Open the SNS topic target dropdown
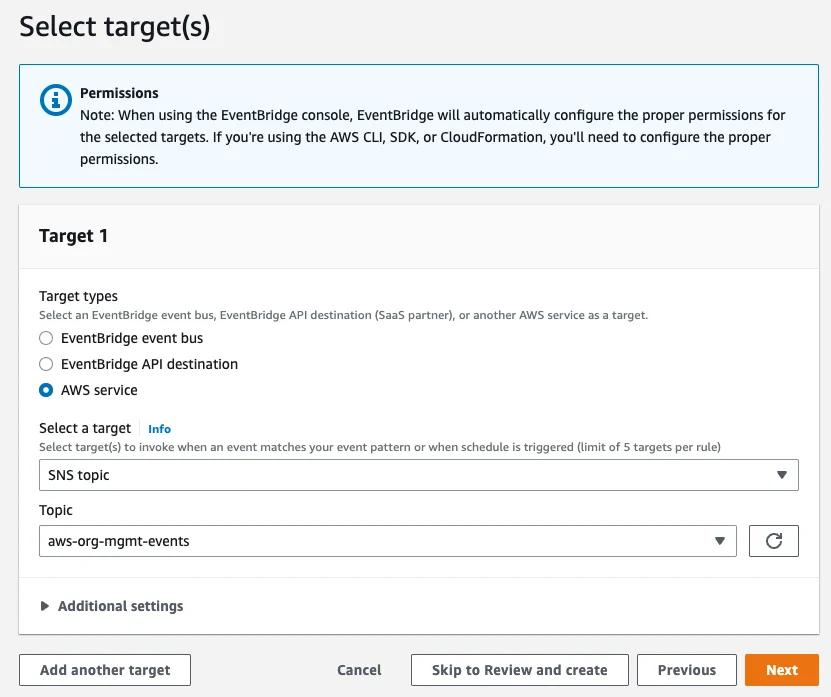The height and width of the screenshot is (697, 831). coord(418,475)
